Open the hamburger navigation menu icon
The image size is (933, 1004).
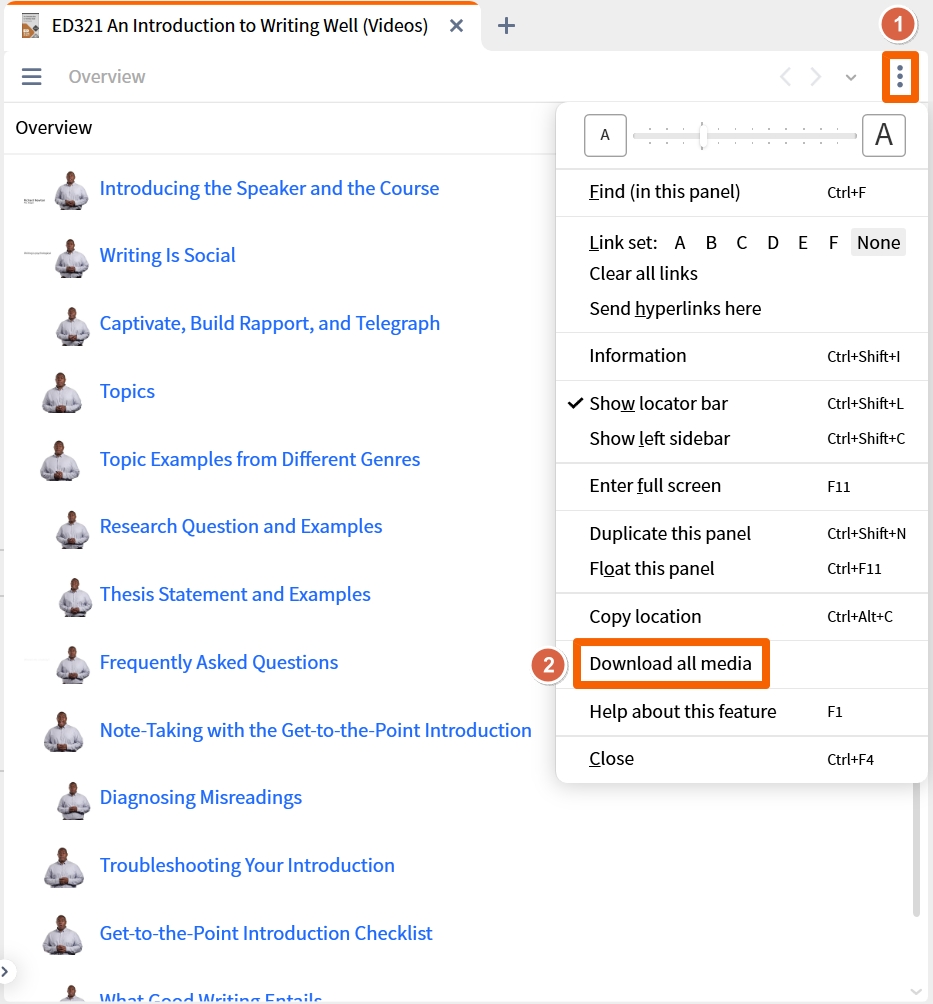tap(31, 77)
